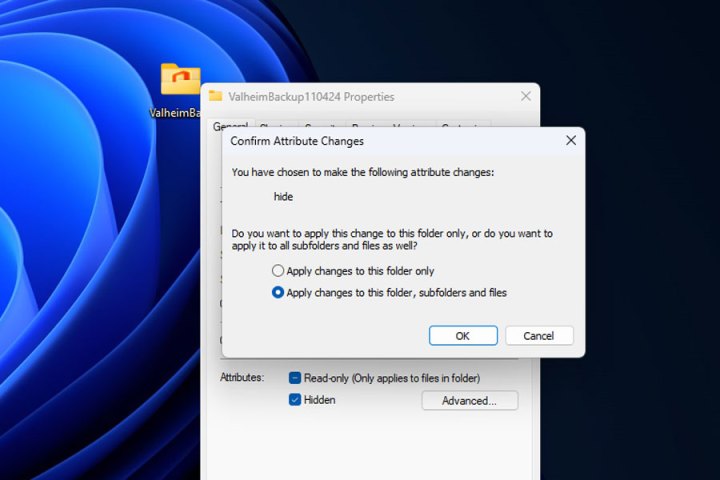Open the Previous Versions tab

[390, 127]
